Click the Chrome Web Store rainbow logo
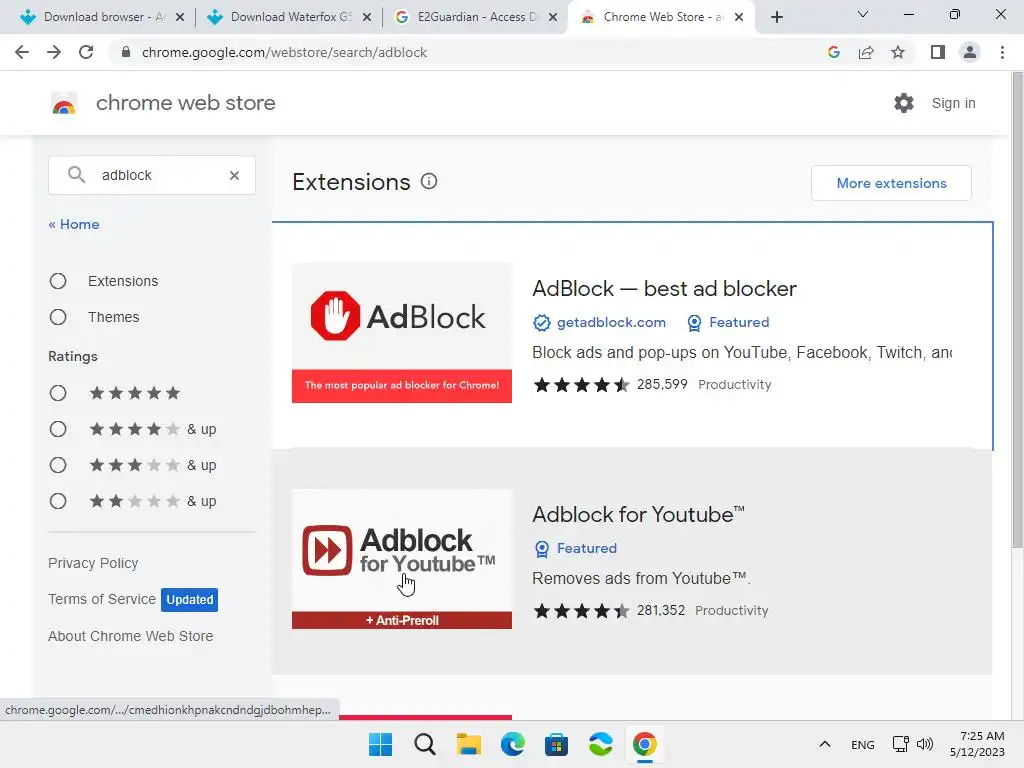The height and width of the screenshot is (768, 1024). 64,103
